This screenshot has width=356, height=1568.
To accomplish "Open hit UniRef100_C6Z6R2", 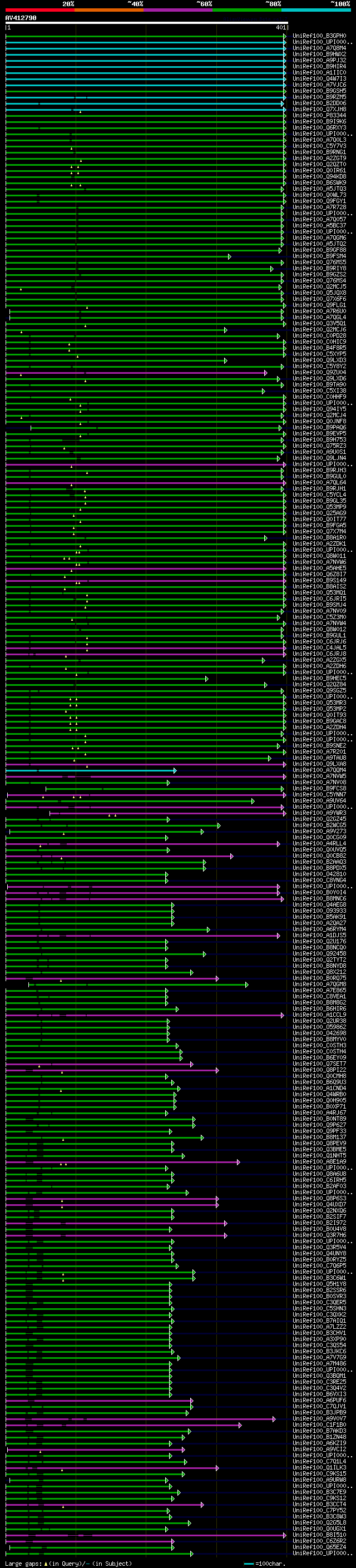I will (x=319, y=1541).
